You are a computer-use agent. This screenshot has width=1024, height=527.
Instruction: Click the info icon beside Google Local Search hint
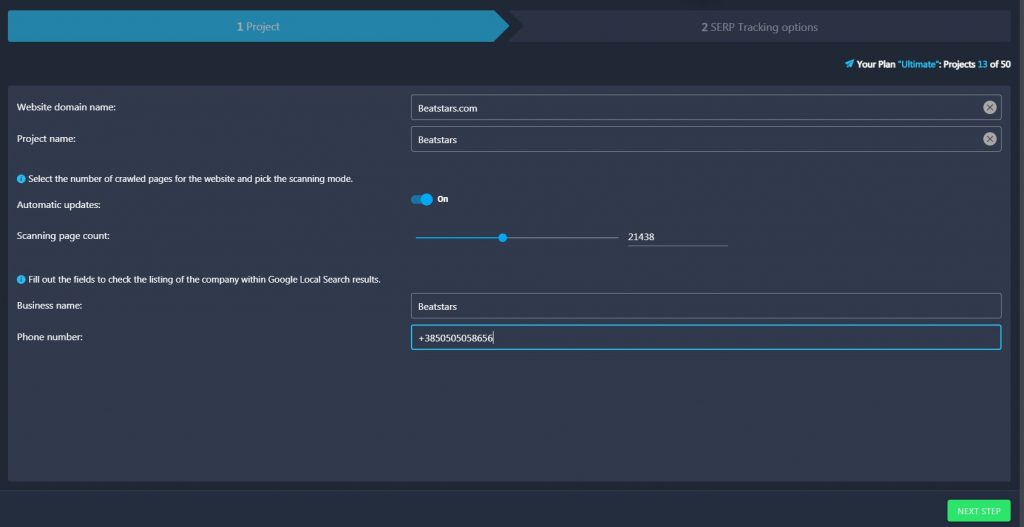(21, 279)
